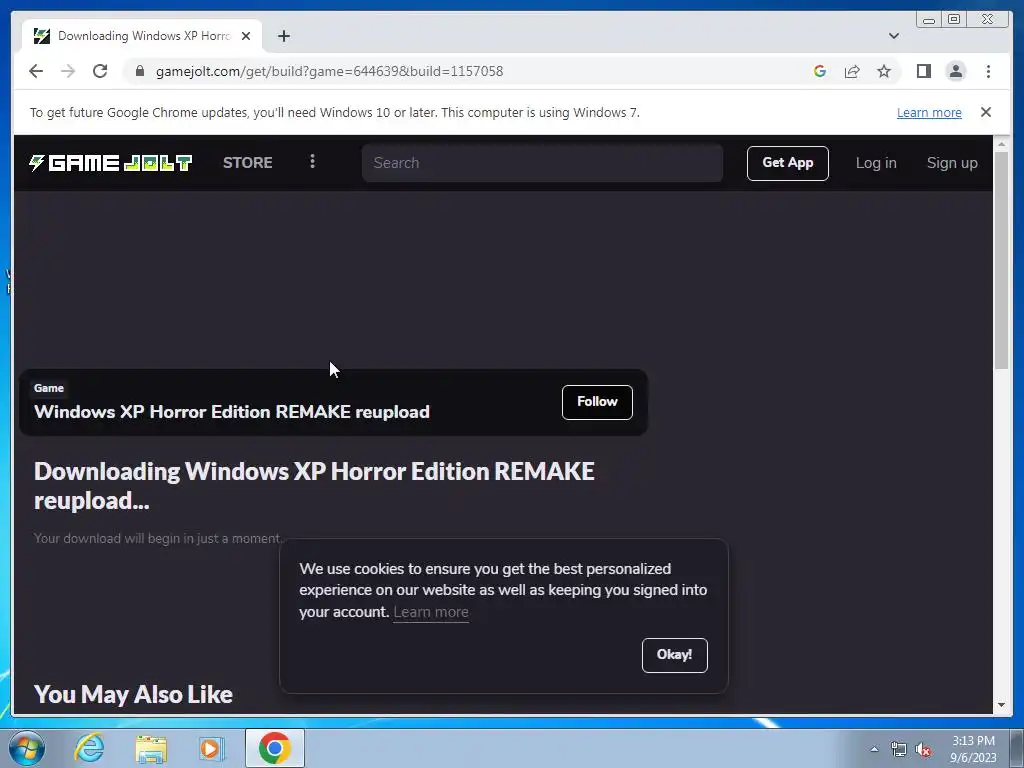The height and width of the screenshot is (768, 1024).
Task: Open Windows Explorer from the taskbar
Action: tap(151, 748)
